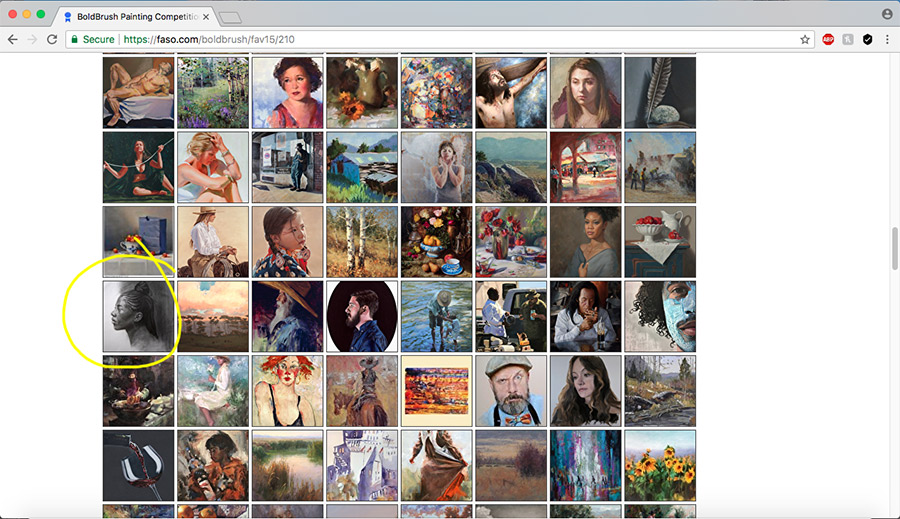This screenshot has width=900, height=519.
Task: Go back to the previous page
Action: 13,40
